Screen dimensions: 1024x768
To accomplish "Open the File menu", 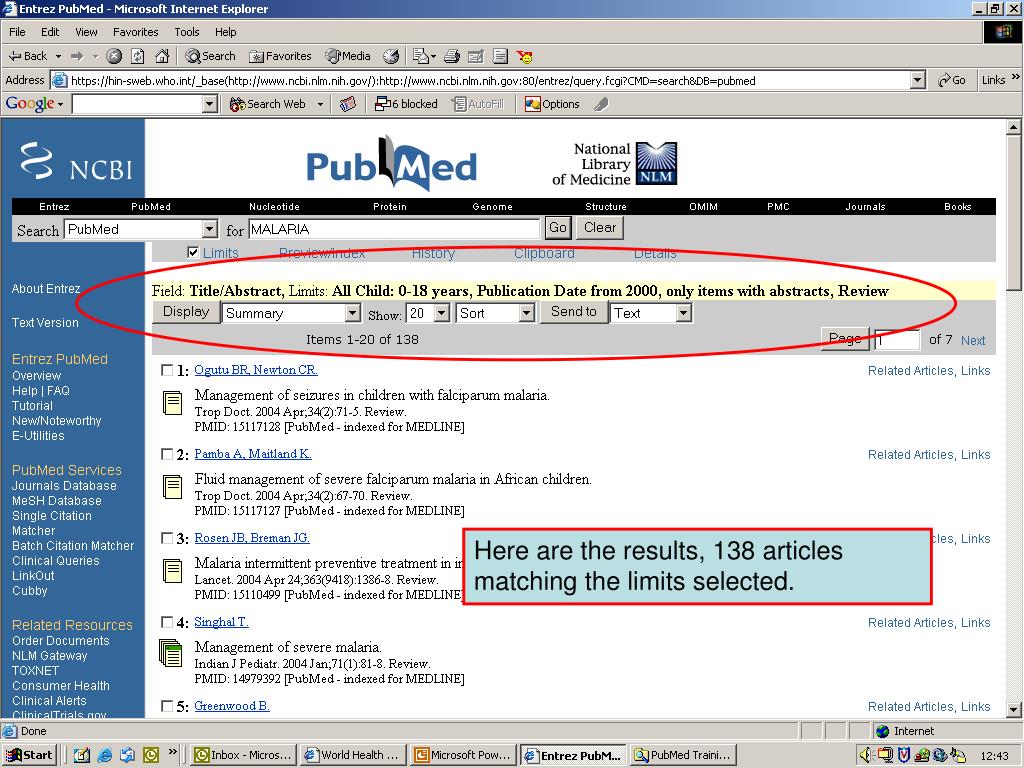I will 17,32.
